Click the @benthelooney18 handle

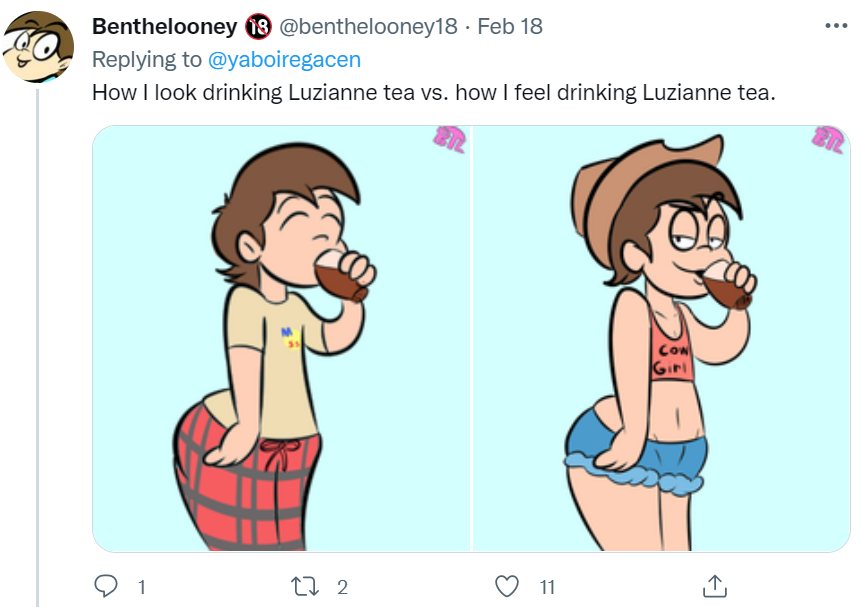coord(368,26)
